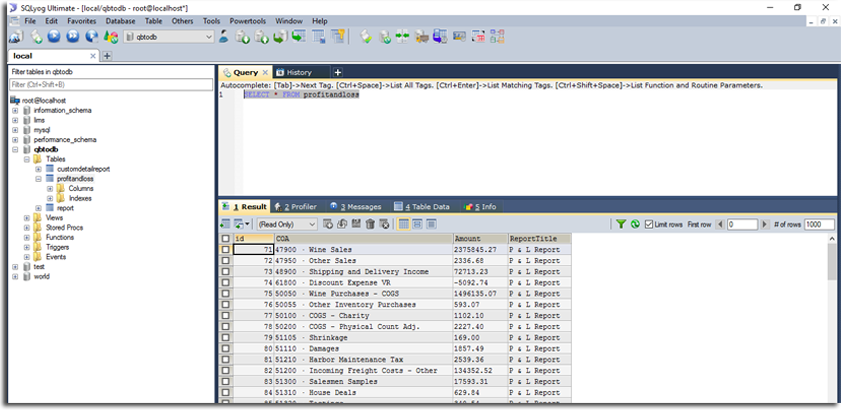
Task: Click the delete row trash icon
Action: (370, 225)
